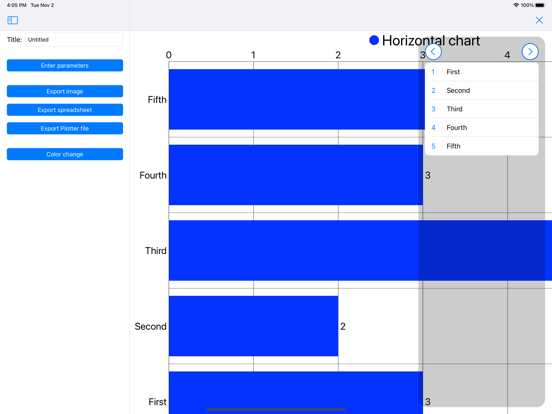Select Second in the list popup
The width and height of the screenshot is (552, 414).
pyautogui.click(x=482, y=90)
